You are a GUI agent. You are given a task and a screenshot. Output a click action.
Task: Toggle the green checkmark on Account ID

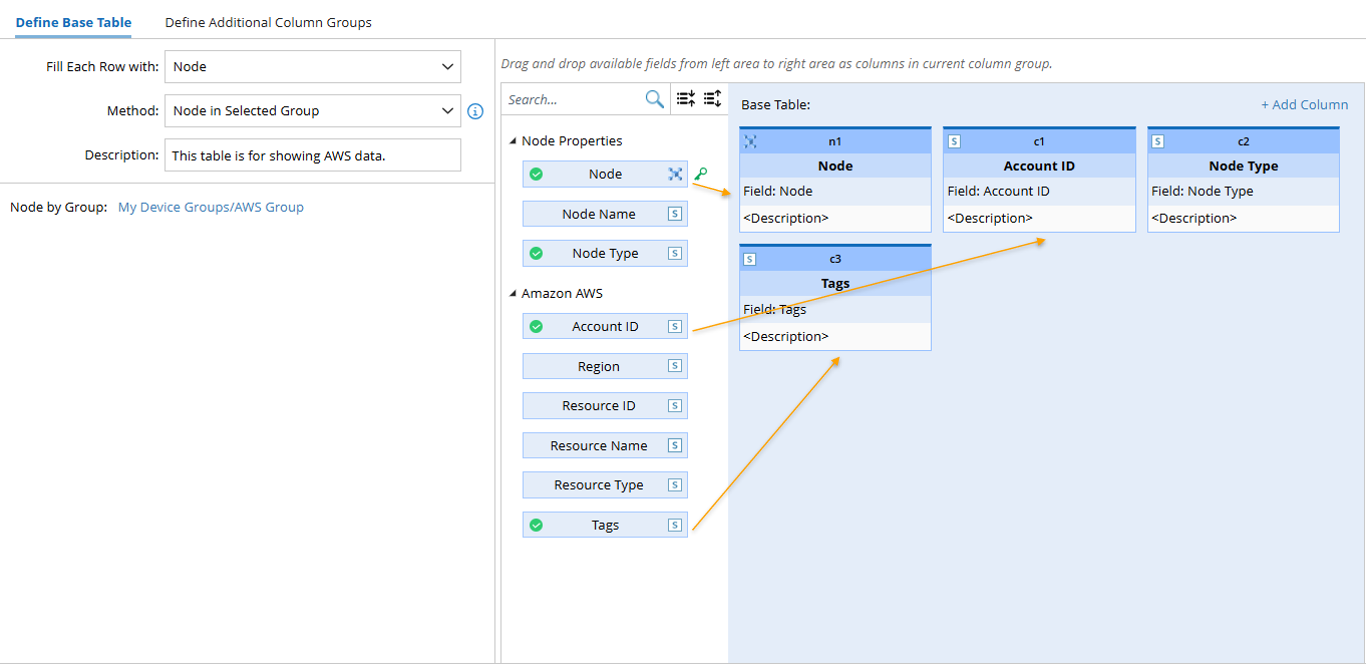click(537, 326)
